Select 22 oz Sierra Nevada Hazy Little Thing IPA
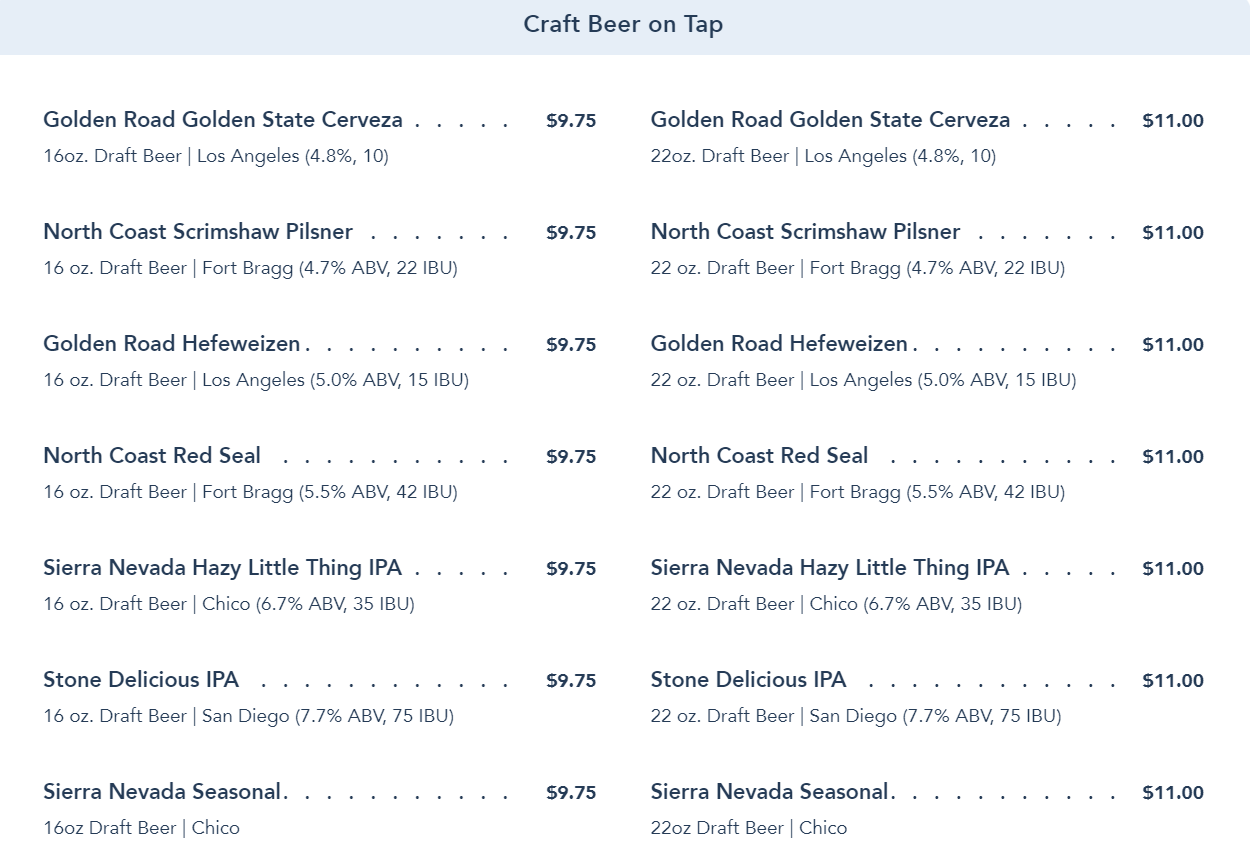This screenshot has height=847, width=1250. click(x=830, y=568)
